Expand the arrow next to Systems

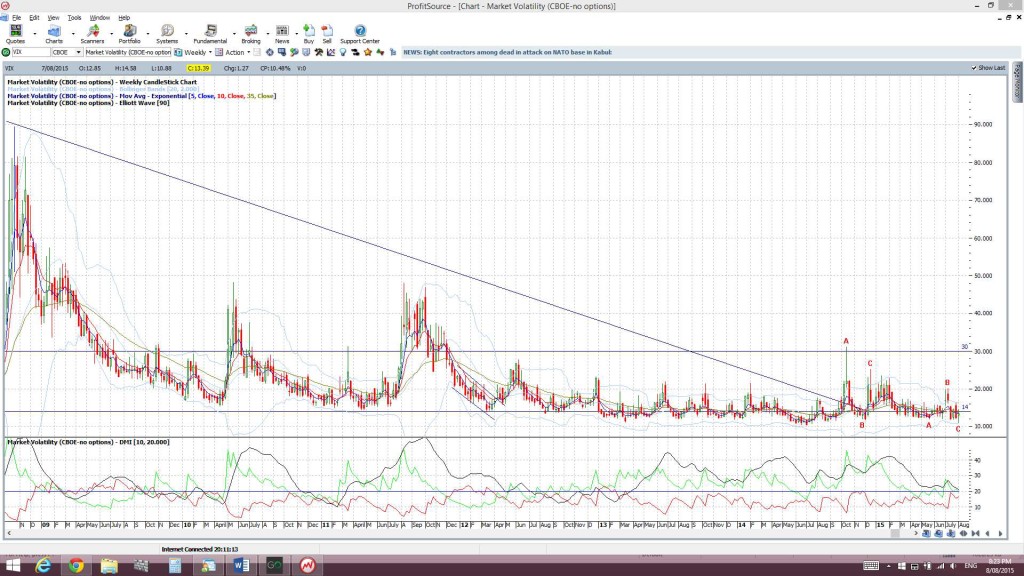[x=186, y=33]
